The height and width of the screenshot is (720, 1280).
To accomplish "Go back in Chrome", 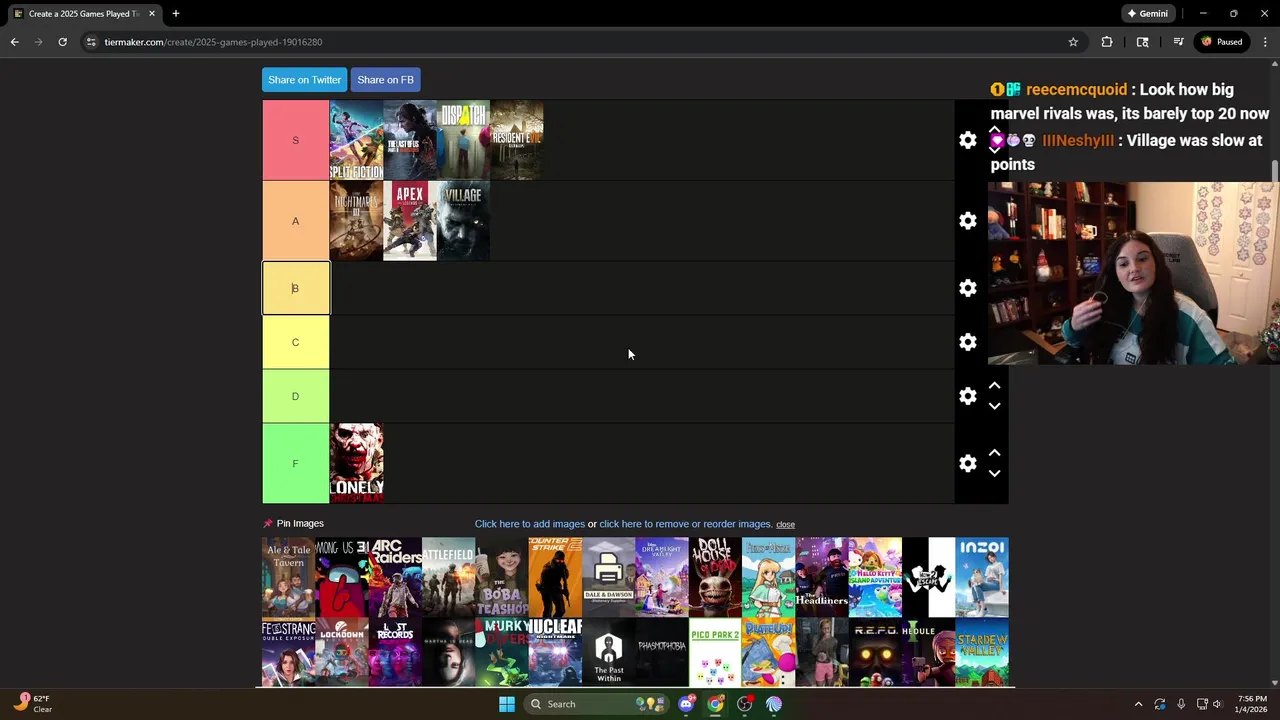I will pyautogui.click(x=14, y=42).
